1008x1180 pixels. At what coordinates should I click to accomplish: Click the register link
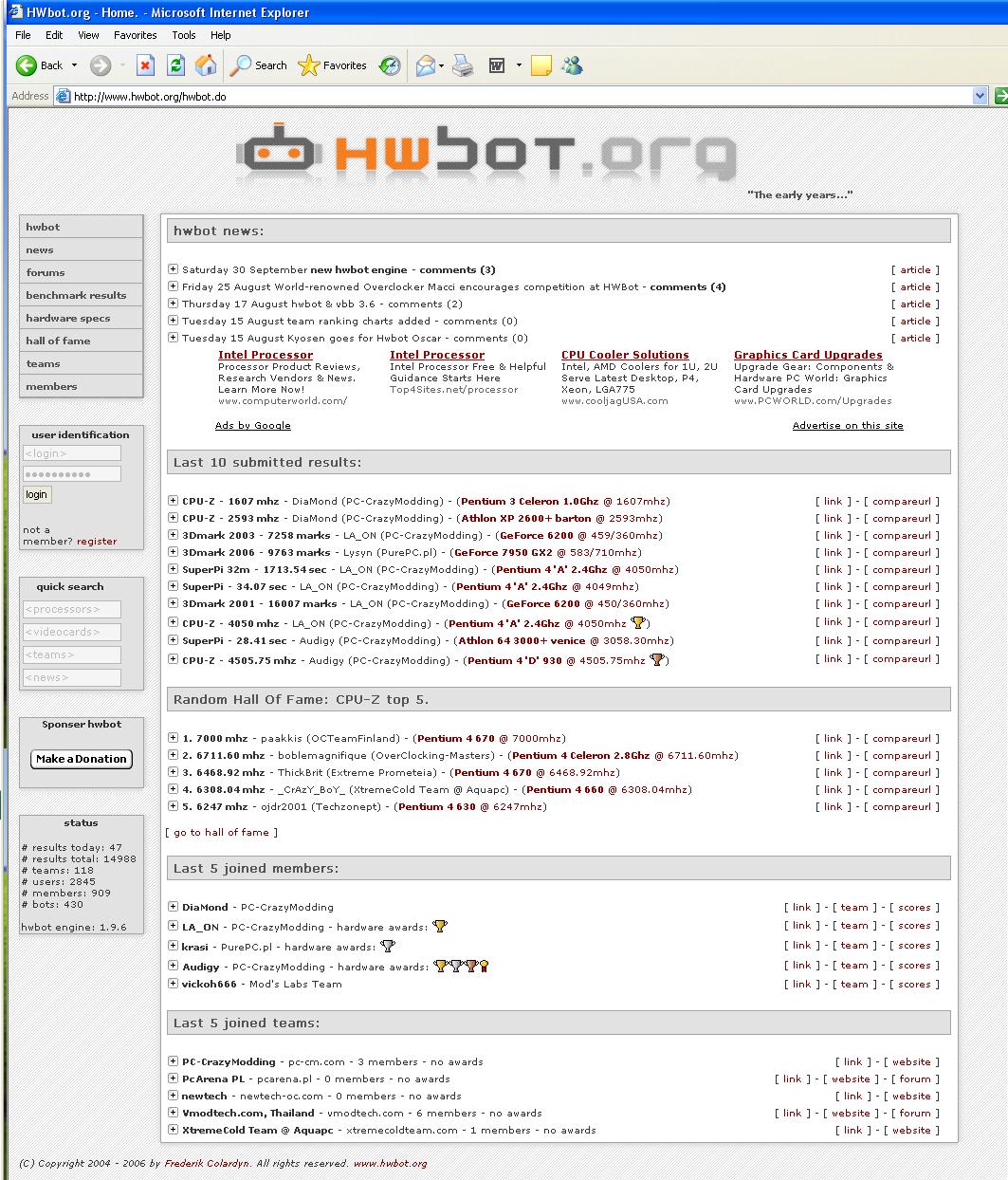click(97, 542)
